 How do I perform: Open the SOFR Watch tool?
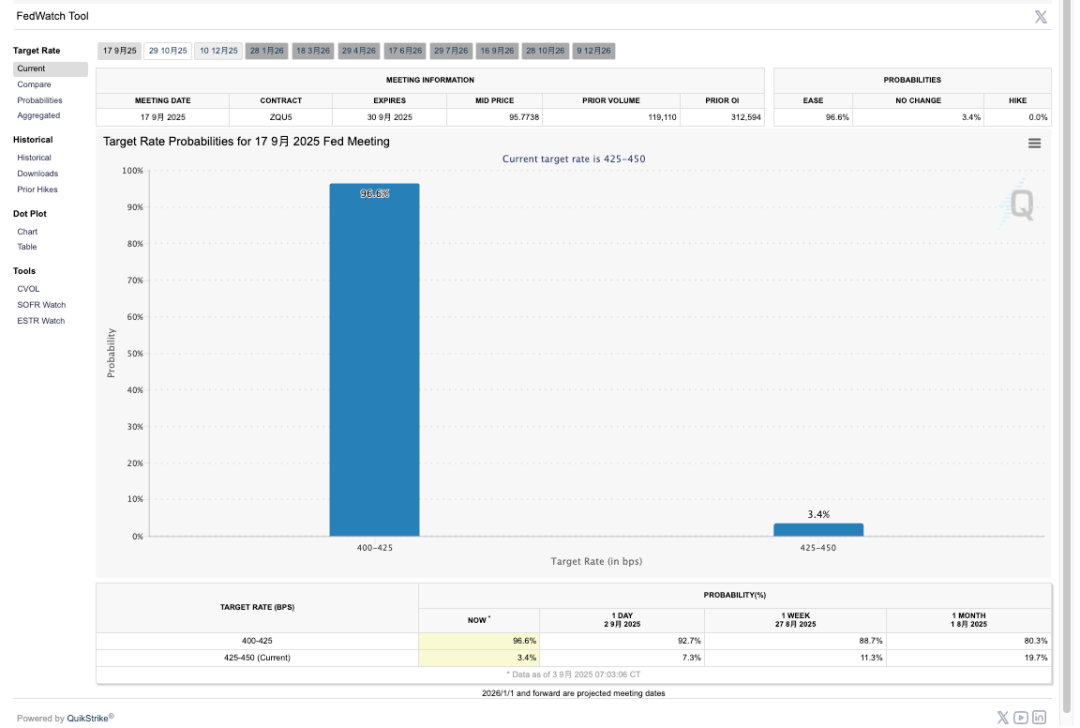pos(42,305)
